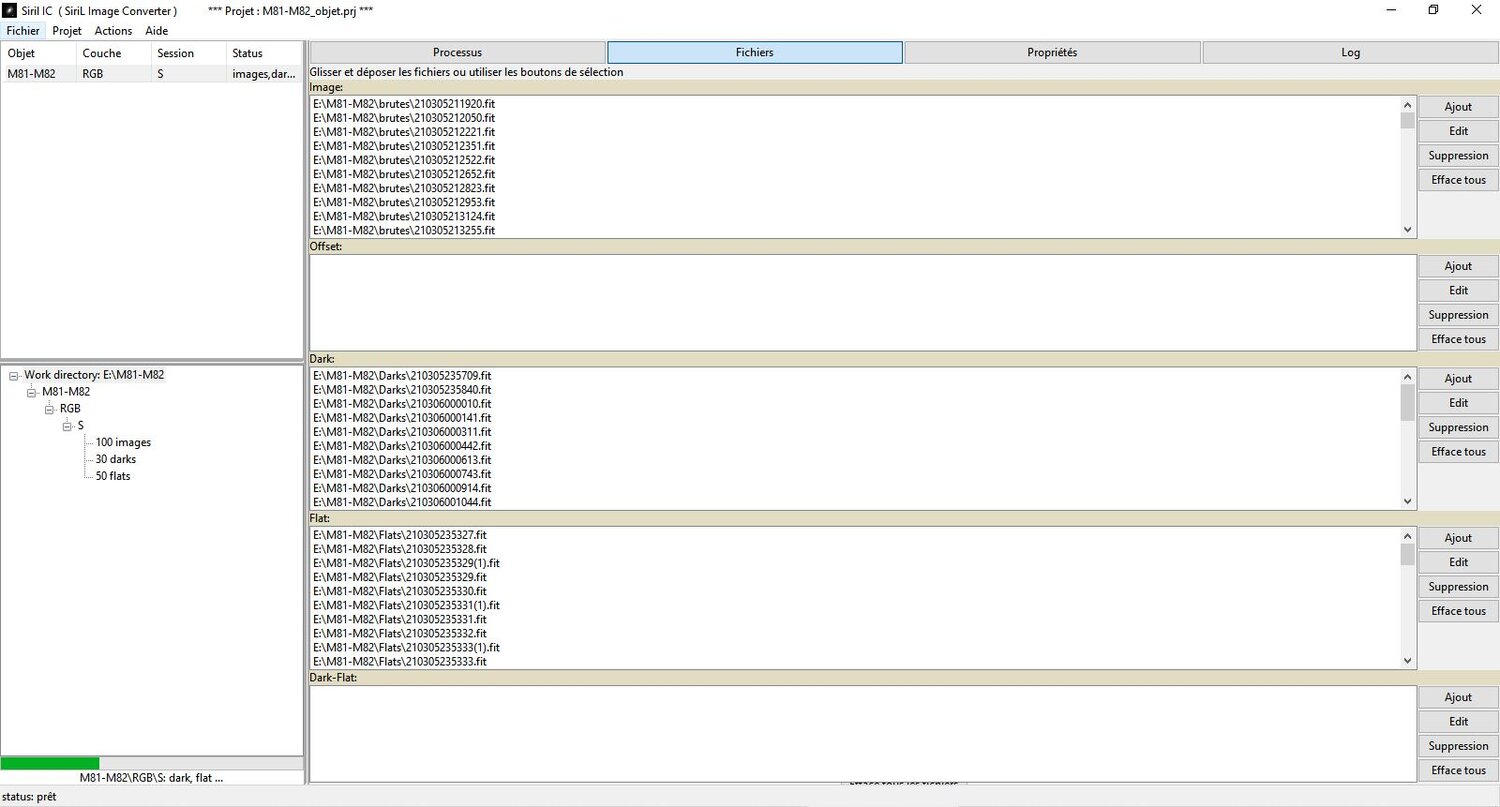Viewport: 1500px width, 807px height.
Task: Click the Couche column header
Action: [114, 53]
